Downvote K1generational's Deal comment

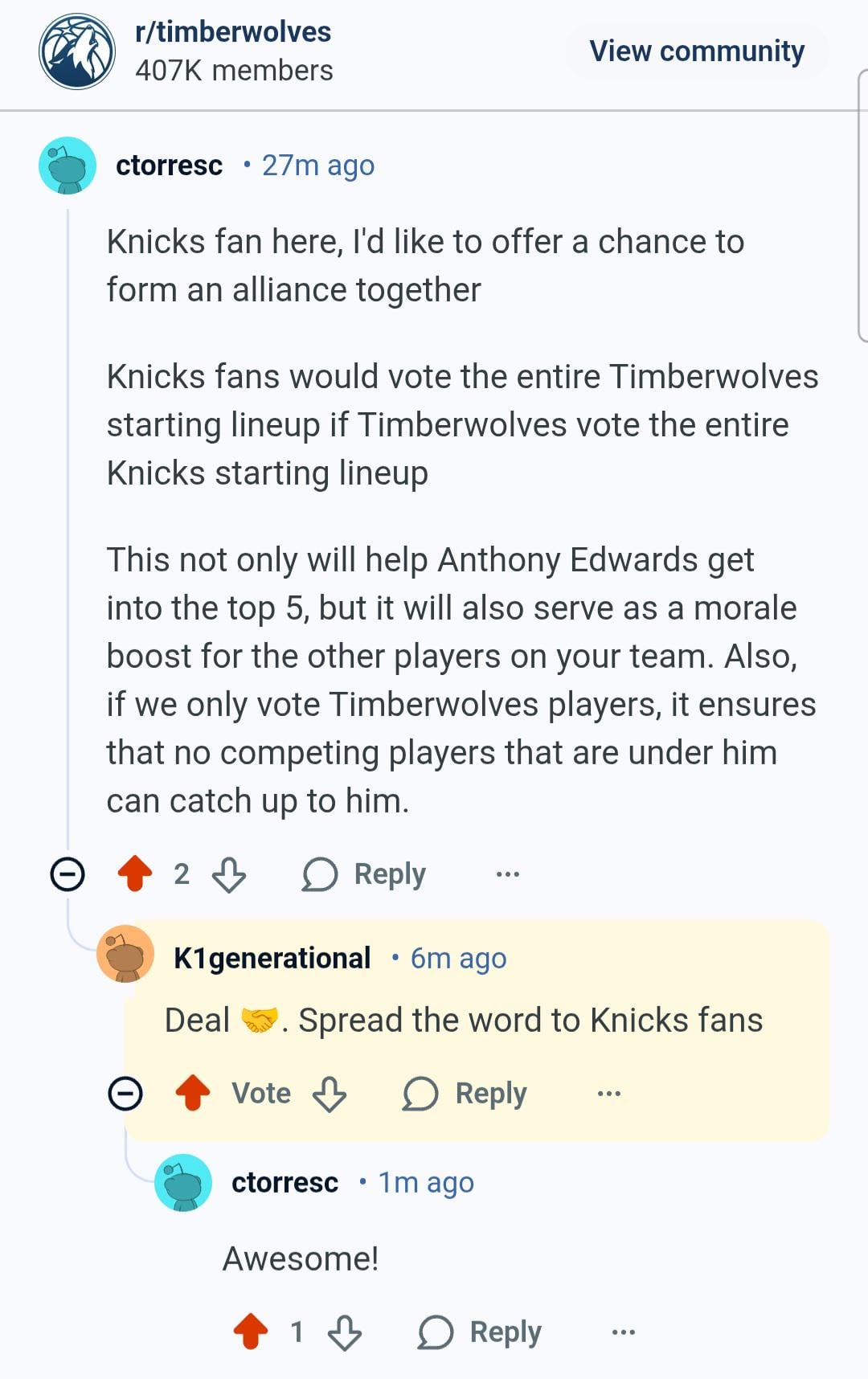pos(330,1094)
